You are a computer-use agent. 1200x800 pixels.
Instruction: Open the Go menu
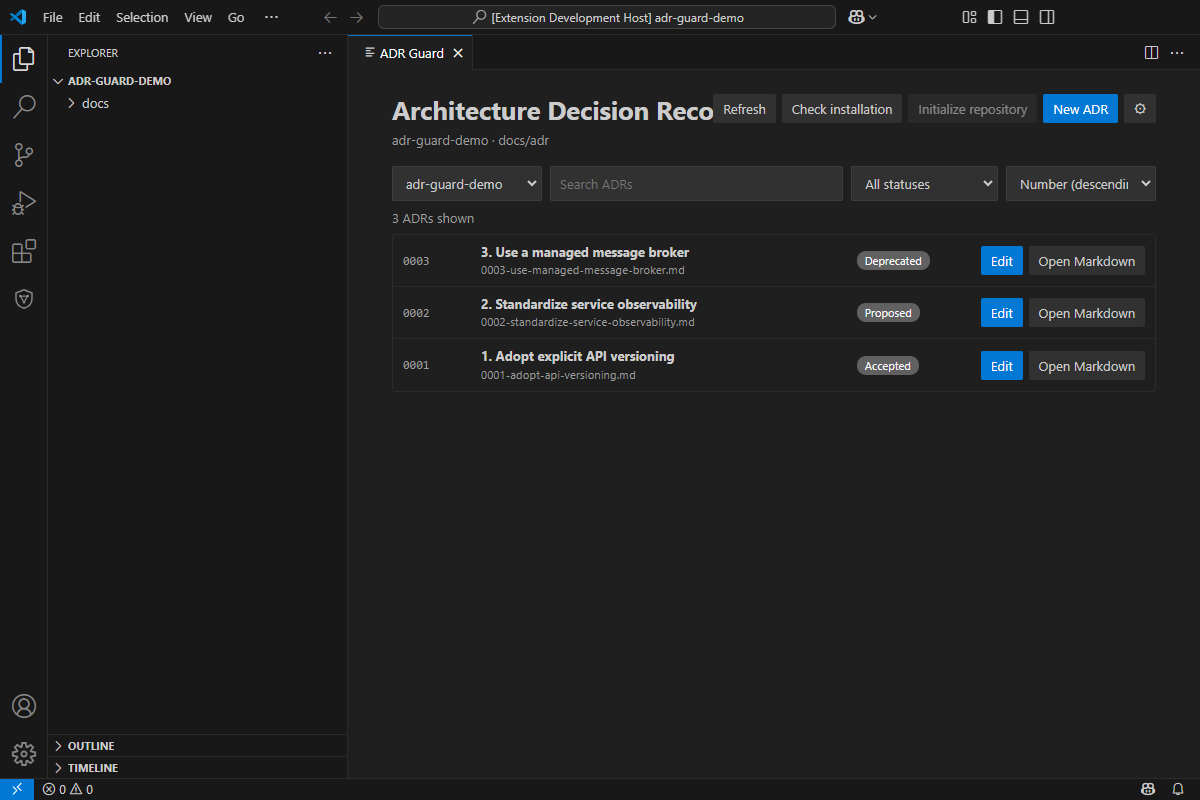tap(236, 17)
